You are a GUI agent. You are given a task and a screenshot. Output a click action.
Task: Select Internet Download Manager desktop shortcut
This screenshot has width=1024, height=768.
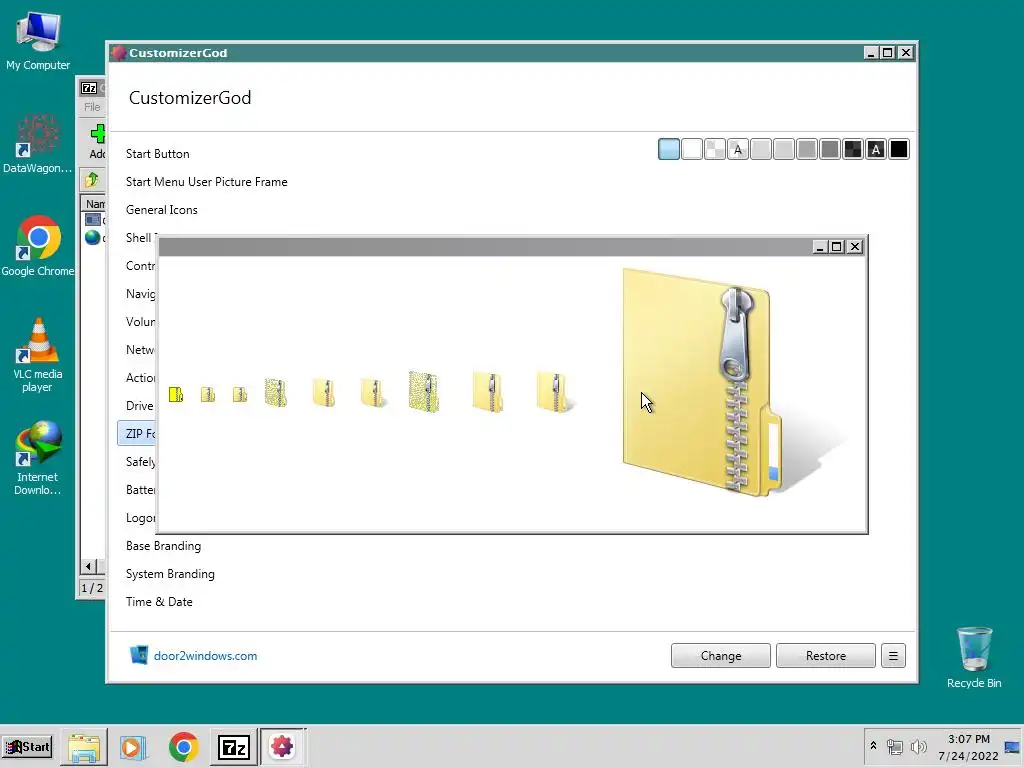tap(38, 458)
